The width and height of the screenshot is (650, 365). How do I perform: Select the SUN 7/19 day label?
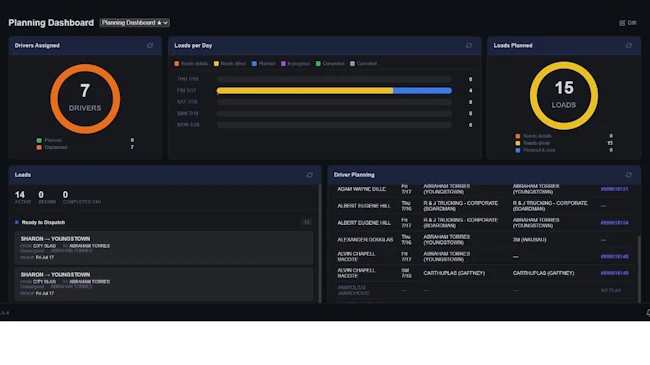(188, 113)
